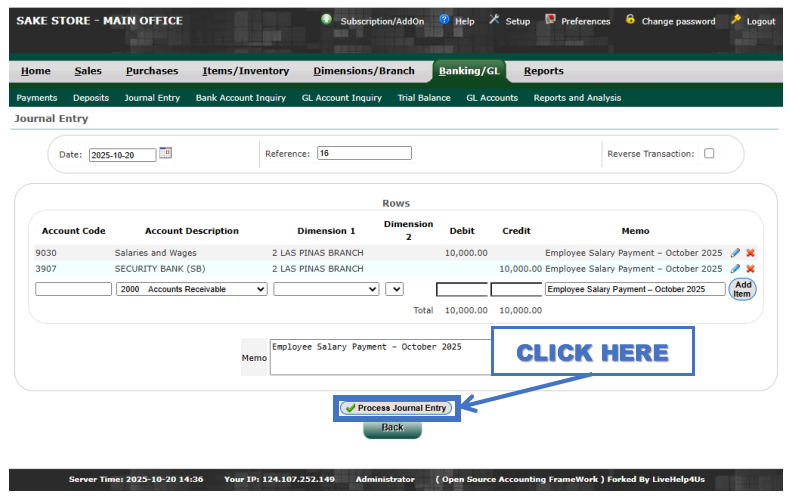Delete the SECURITY BANK (SB) row

coord(750,269)
